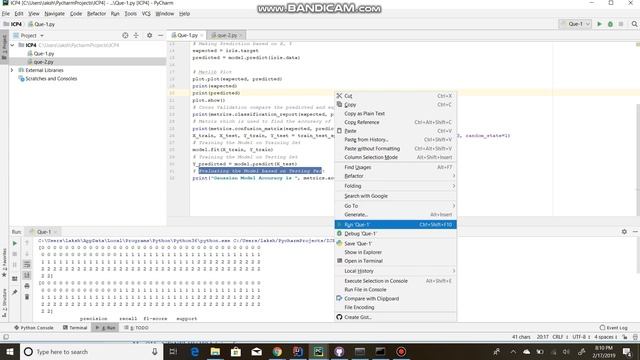
Task: Open the Que-1 run configuration dropdown
Action: tap(575, 24)
